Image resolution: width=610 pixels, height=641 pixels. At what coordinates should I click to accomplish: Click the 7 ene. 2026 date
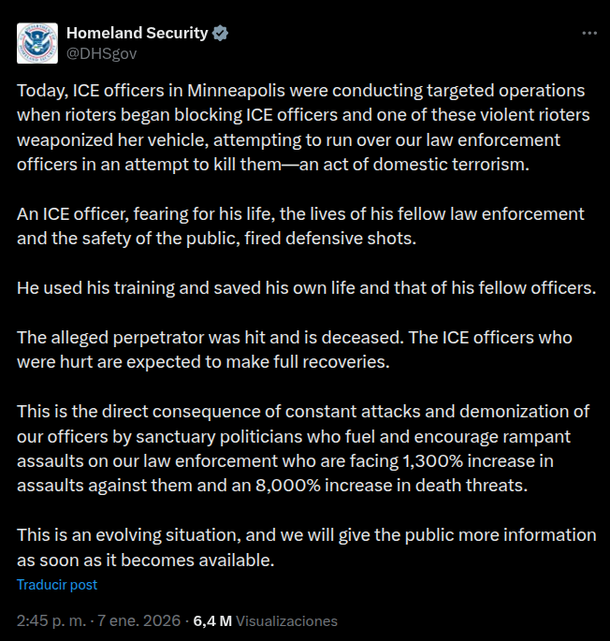pyautogui.click(x=146, y=621)
